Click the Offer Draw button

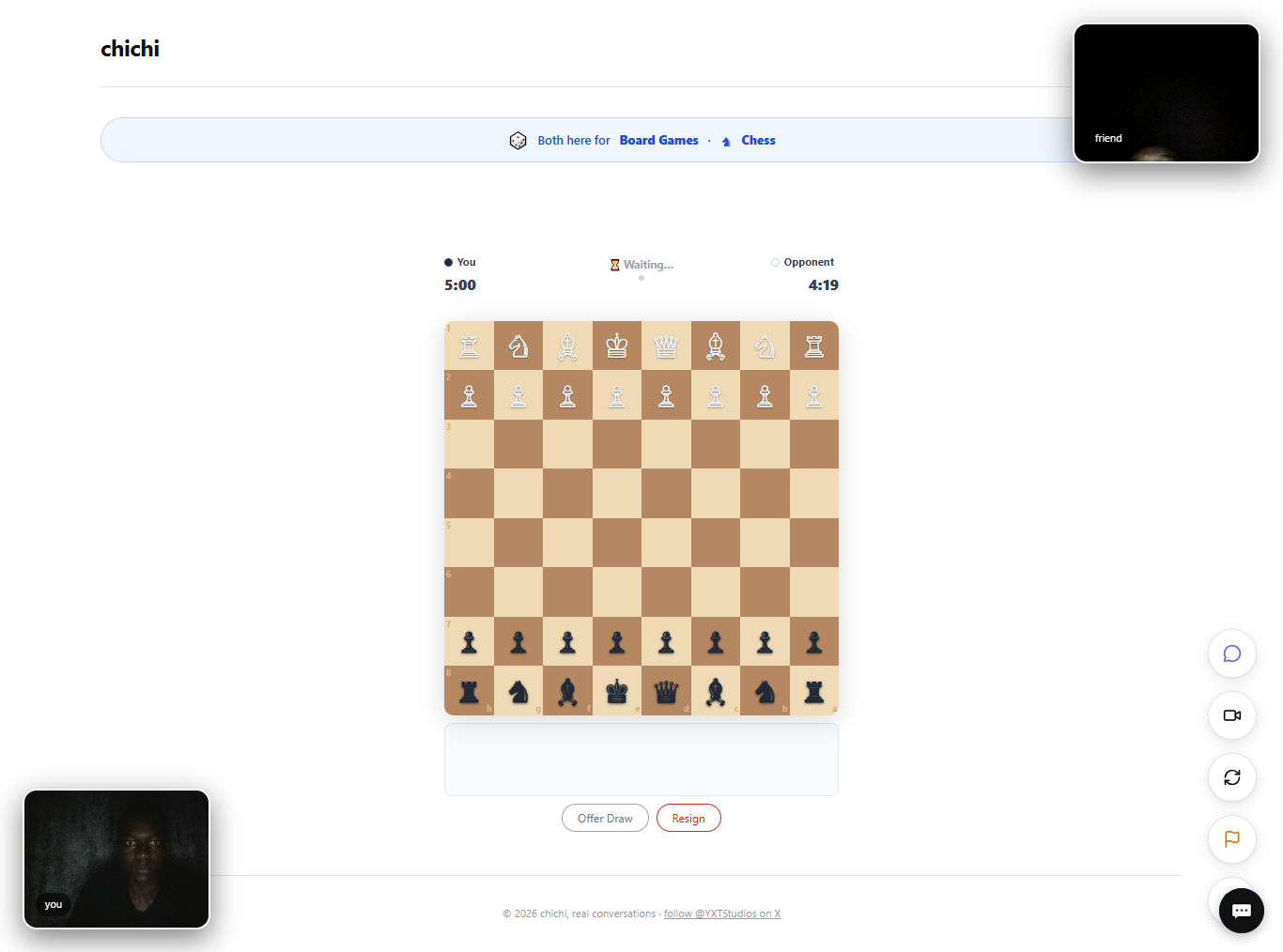click(x=605, y=818)
